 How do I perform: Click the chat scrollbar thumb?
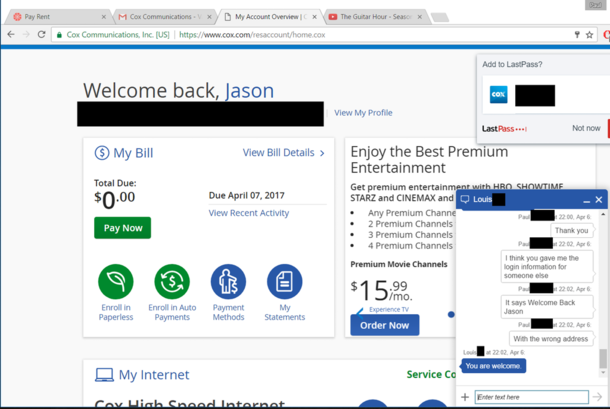(x=603, y=358)
